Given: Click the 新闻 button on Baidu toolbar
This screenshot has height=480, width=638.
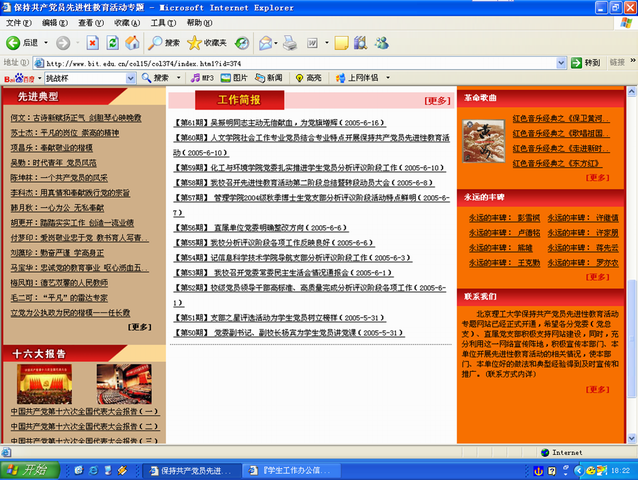Looking at the screenshot, I should pos(269,78).
